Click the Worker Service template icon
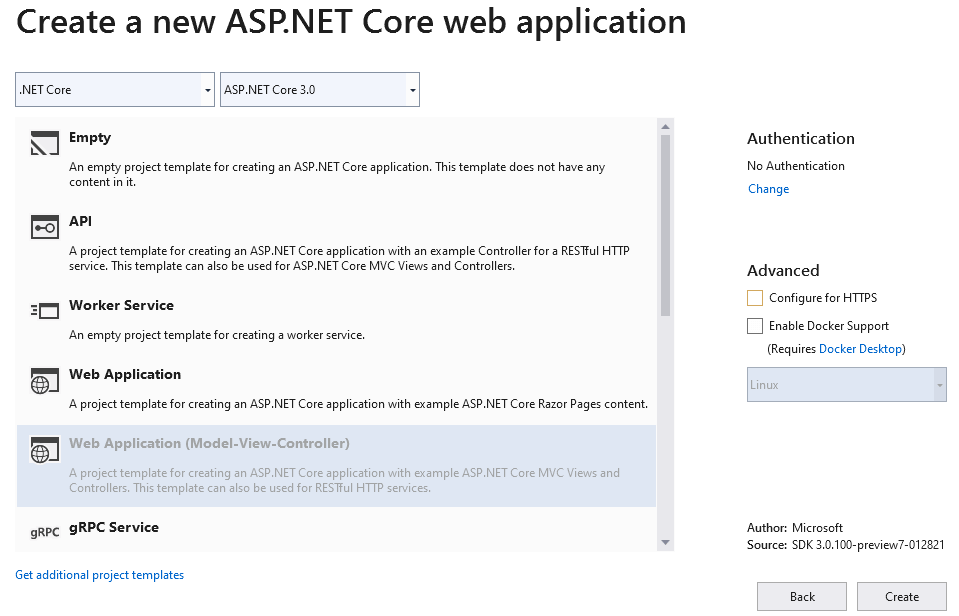The image size is (959, 616). coord(45,311)
